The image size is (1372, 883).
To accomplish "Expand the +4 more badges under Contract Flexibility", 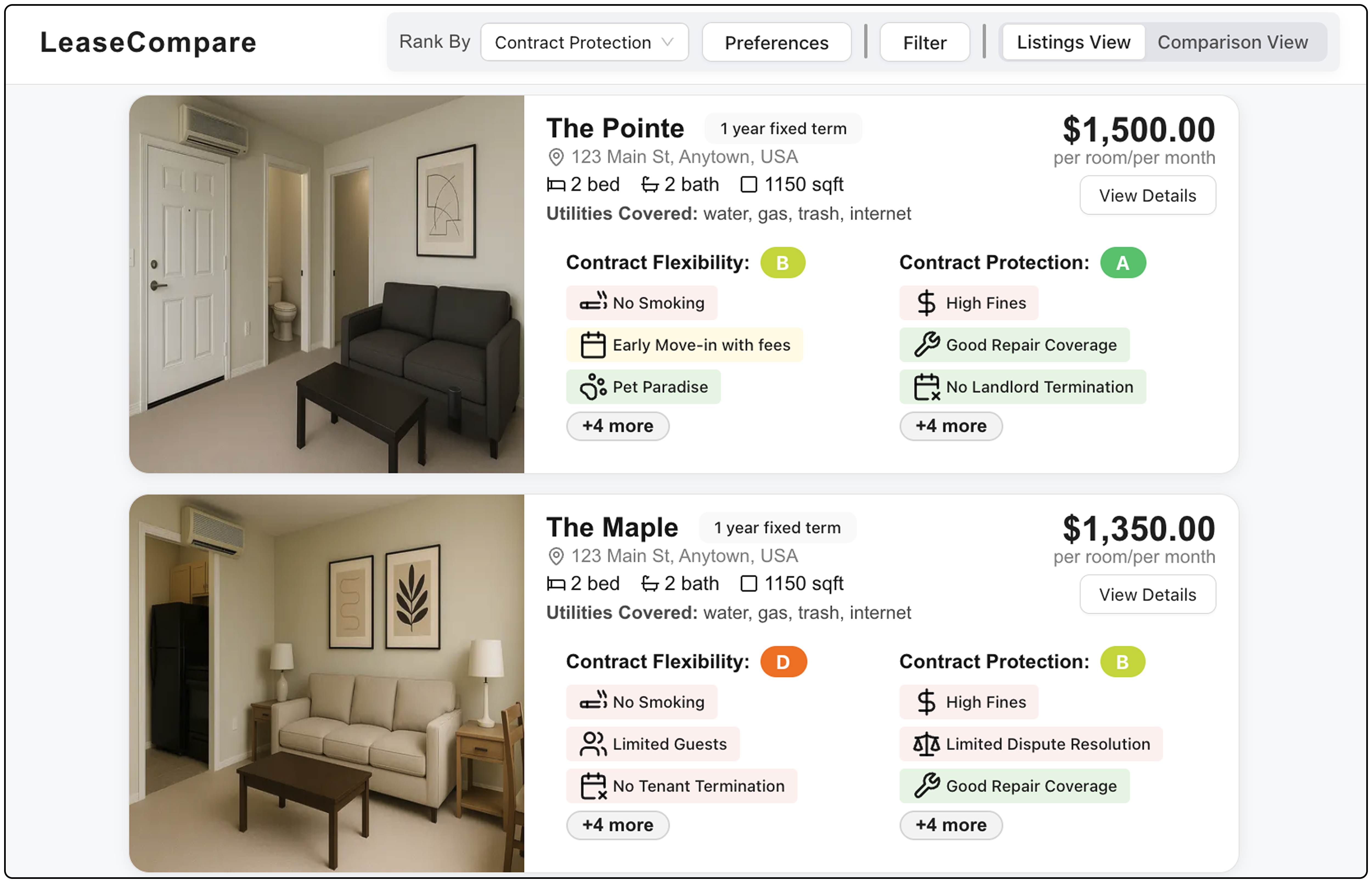I will pyautogui.click(x=618, y=426).
